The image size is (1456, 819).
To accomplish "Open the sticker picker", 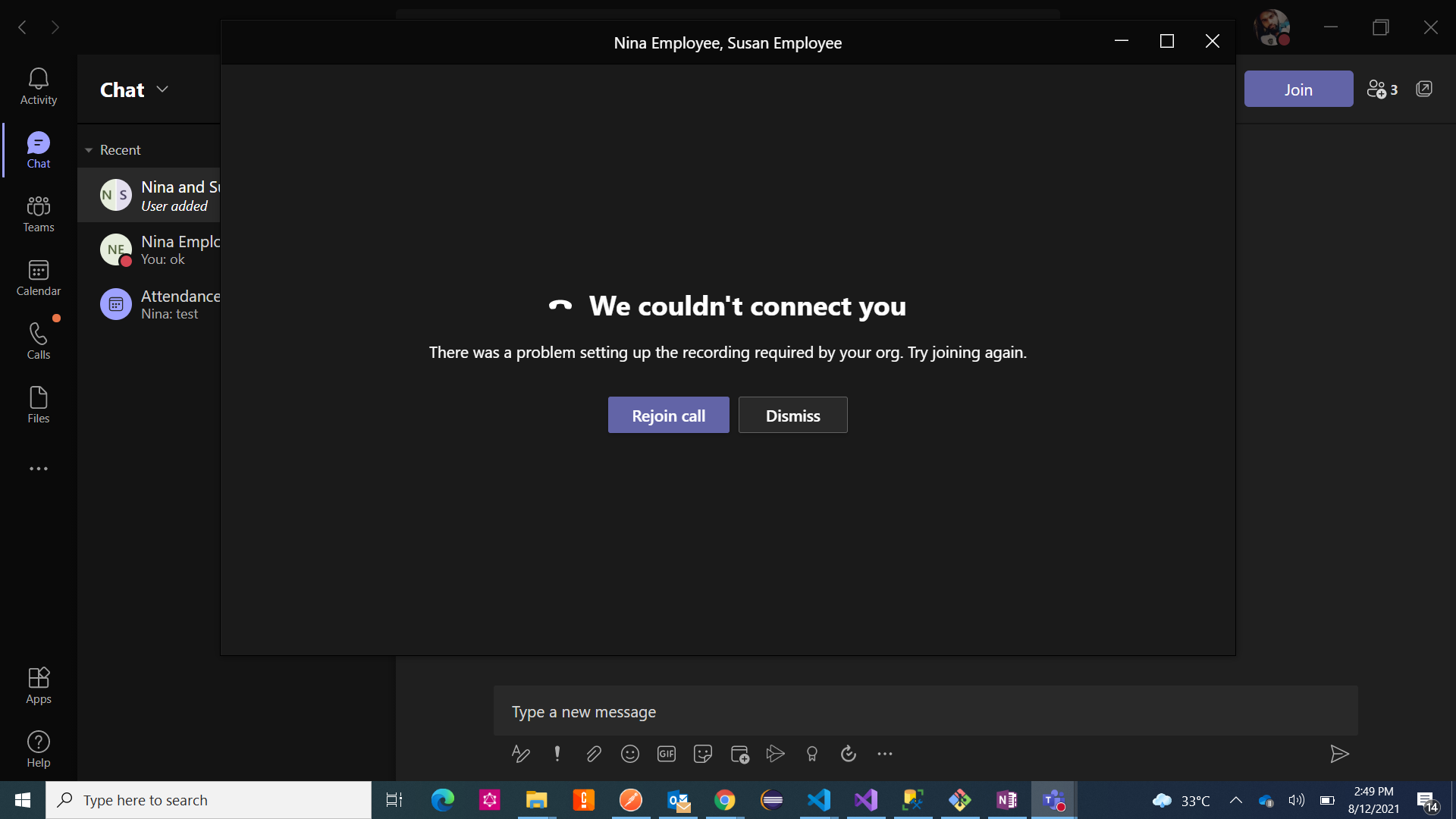I will point(703,754).
